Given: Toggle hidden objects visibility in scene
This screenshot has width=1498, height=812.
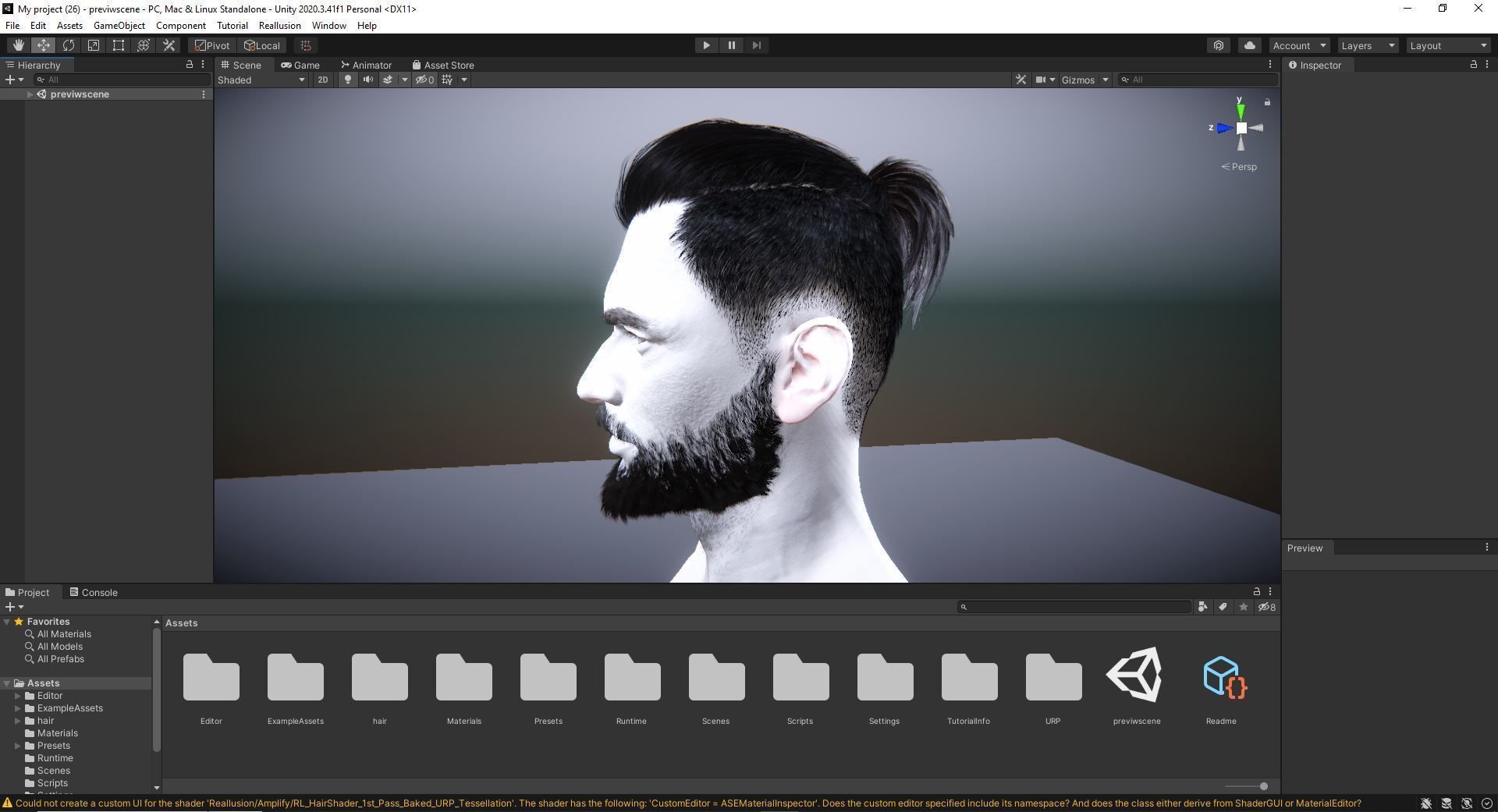Looking at the screenshot, I should click(424, 80).
